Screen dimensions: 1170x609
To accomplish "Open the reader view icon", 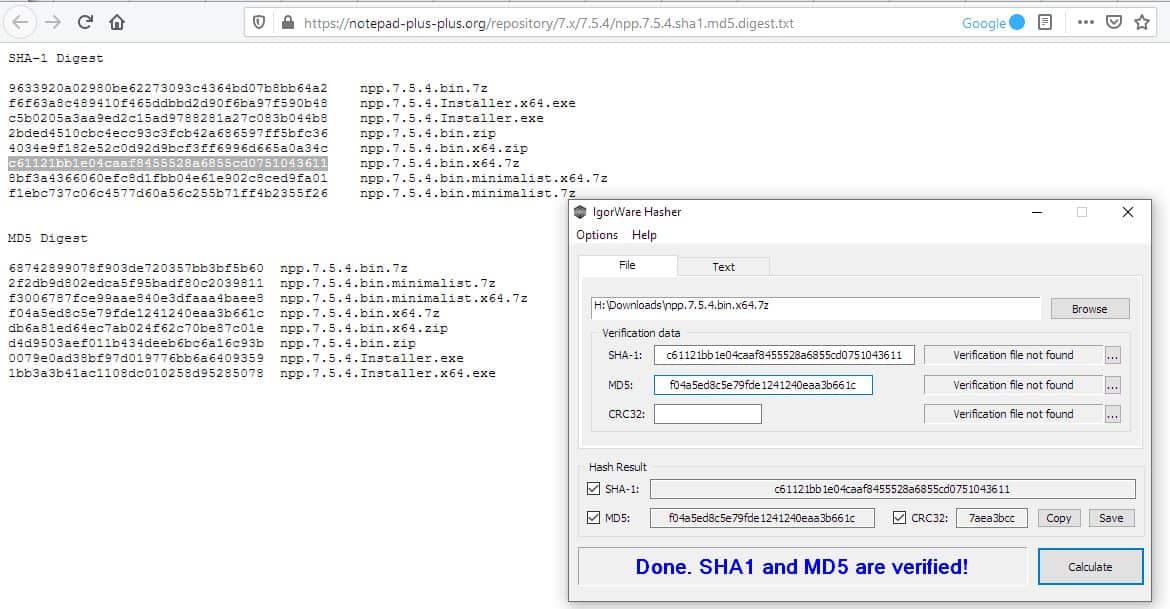I will (x=1045, y=22).
